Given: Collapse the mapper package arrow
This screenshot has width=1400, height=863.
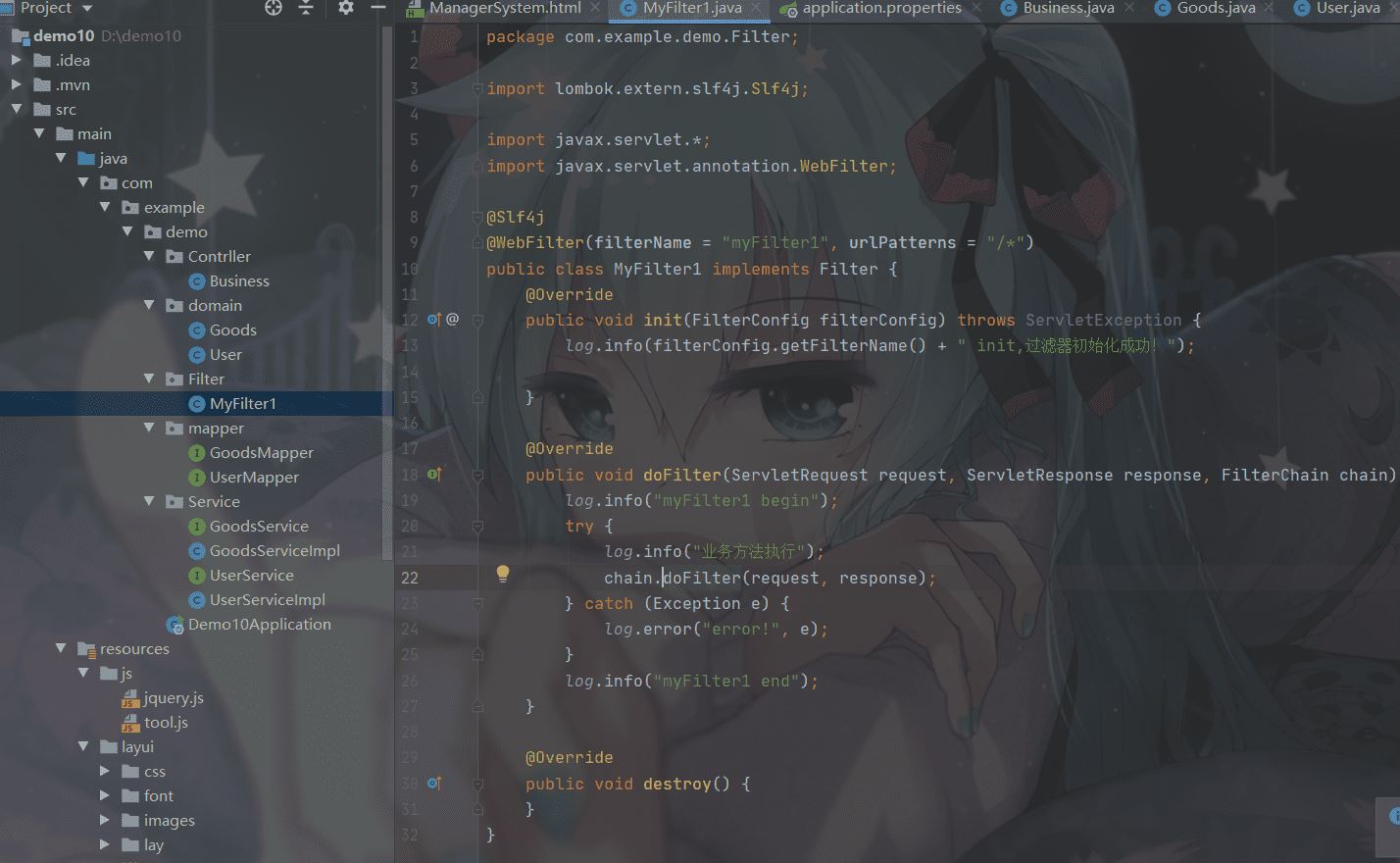Looking at the screenshot, I should (x=149, y=428).
